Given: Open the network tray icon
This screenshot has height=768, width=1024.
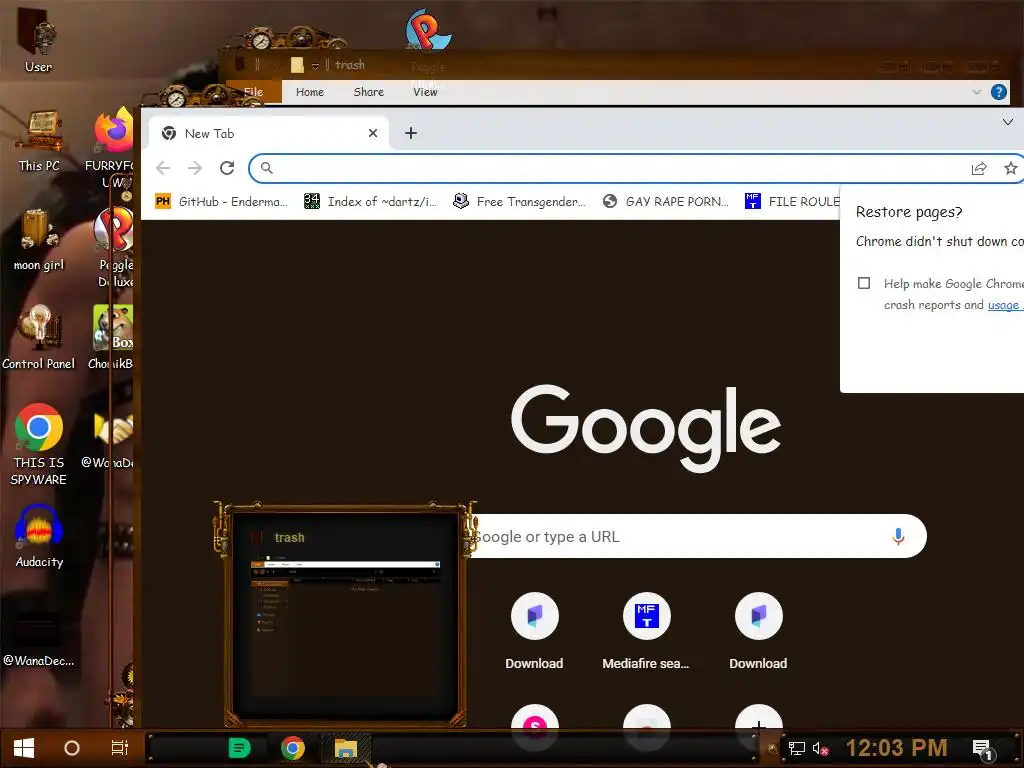Looking at the screenshot, I should coord(796,748).
